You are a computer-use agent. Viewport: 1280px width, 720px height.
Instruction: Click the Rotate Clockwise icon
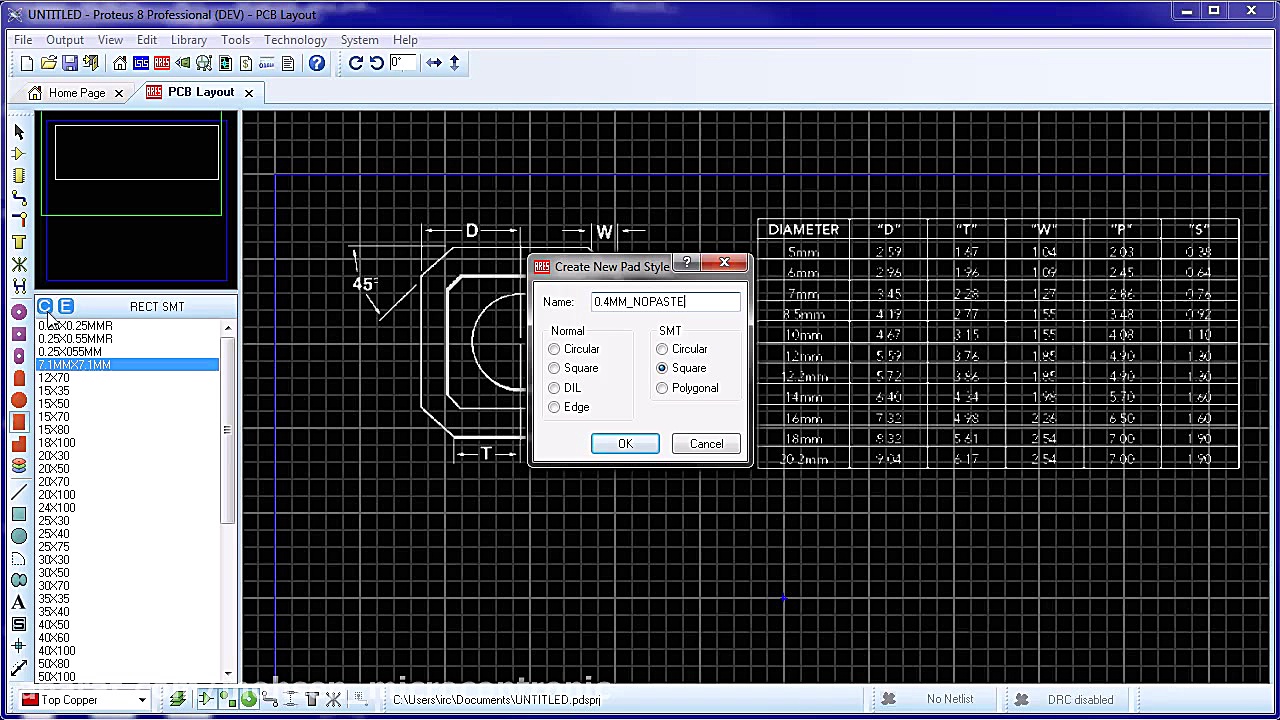click(355, 63)
